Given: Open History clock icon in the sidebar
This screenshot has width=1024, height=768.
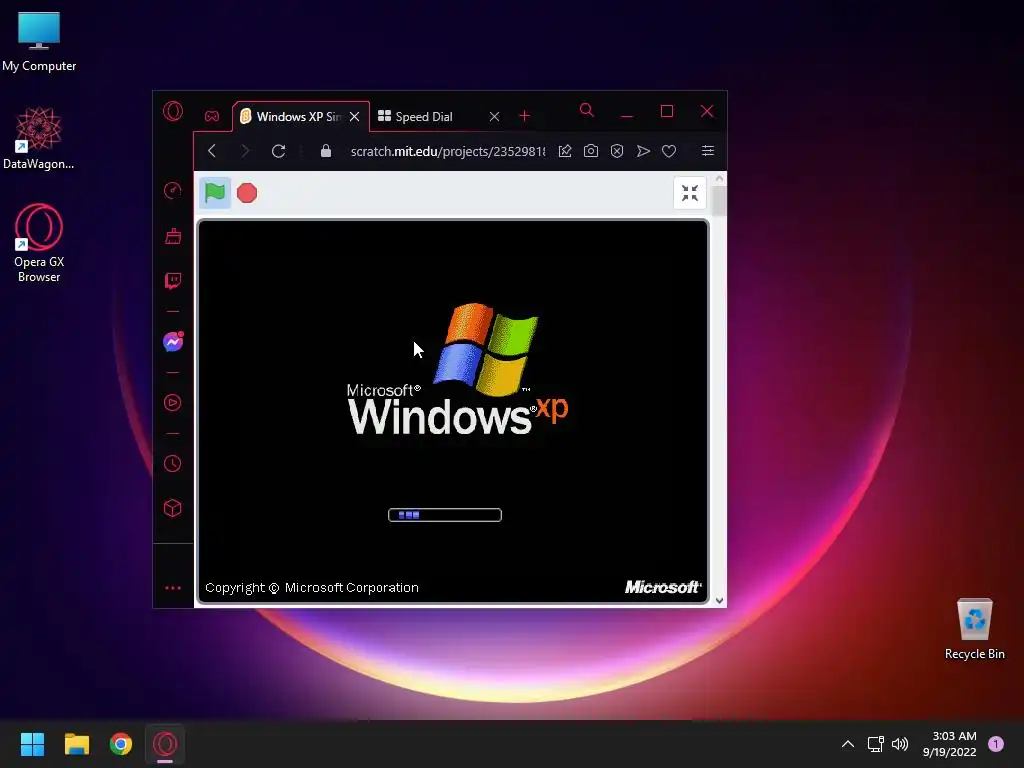Looking at the screenshot, I should pos(172,464).
